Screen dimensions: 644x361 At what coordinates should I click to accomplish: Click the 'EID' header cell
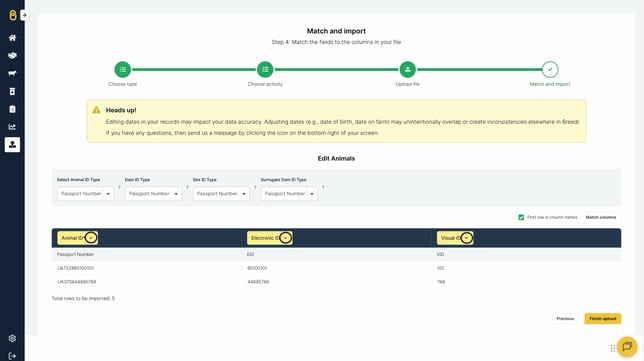(251, 255)
